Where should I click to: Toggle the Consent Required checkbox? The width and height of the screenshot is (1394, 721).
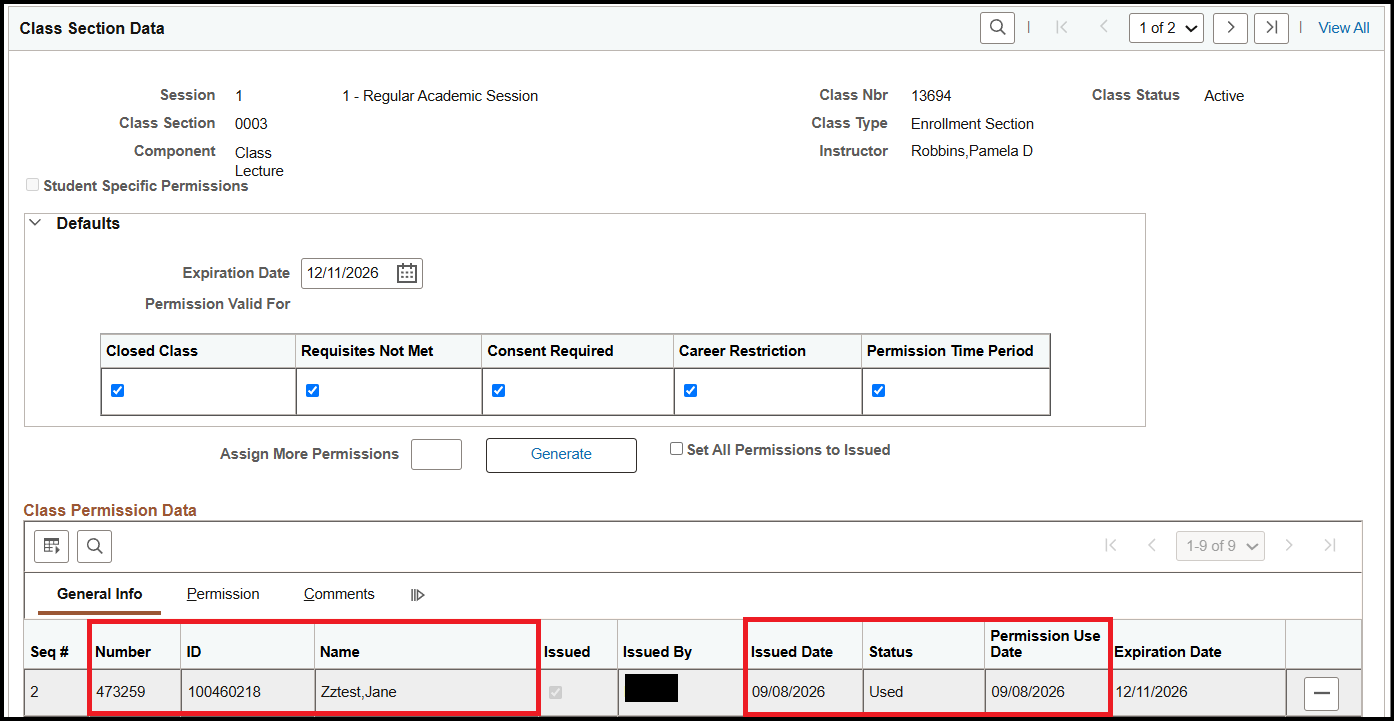[498, 391]
